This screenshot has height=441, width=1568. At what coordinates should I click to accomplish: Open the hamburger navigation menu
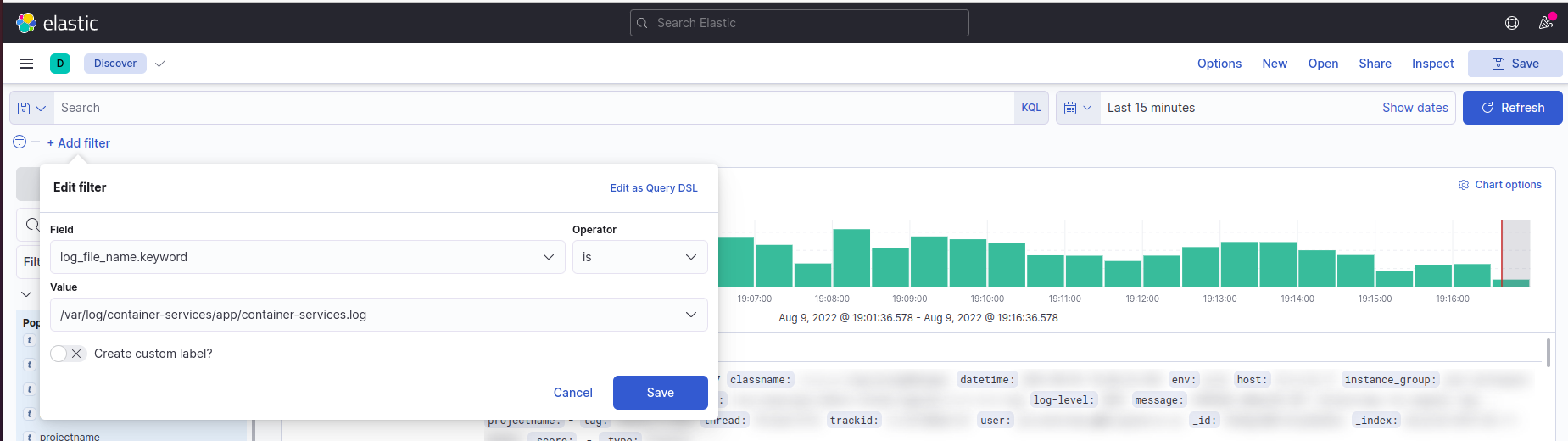coord(26,64)
